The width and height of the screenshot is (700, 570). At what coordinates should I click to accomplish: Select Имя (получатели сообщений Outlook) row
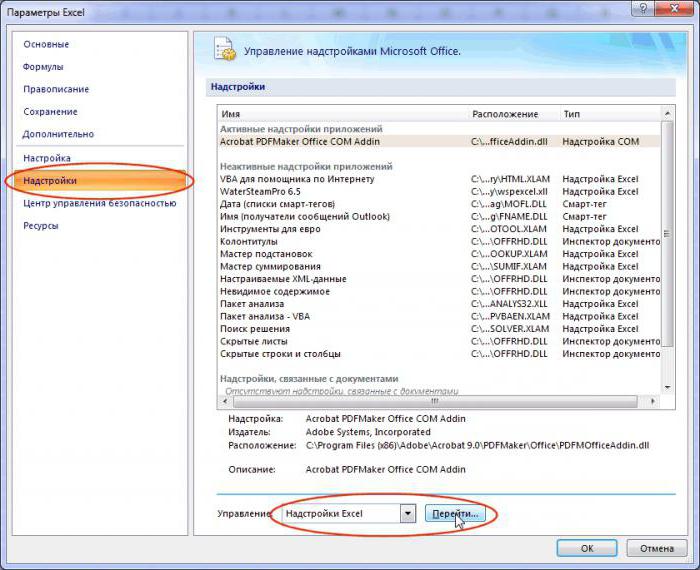click(x=439, y=216)
